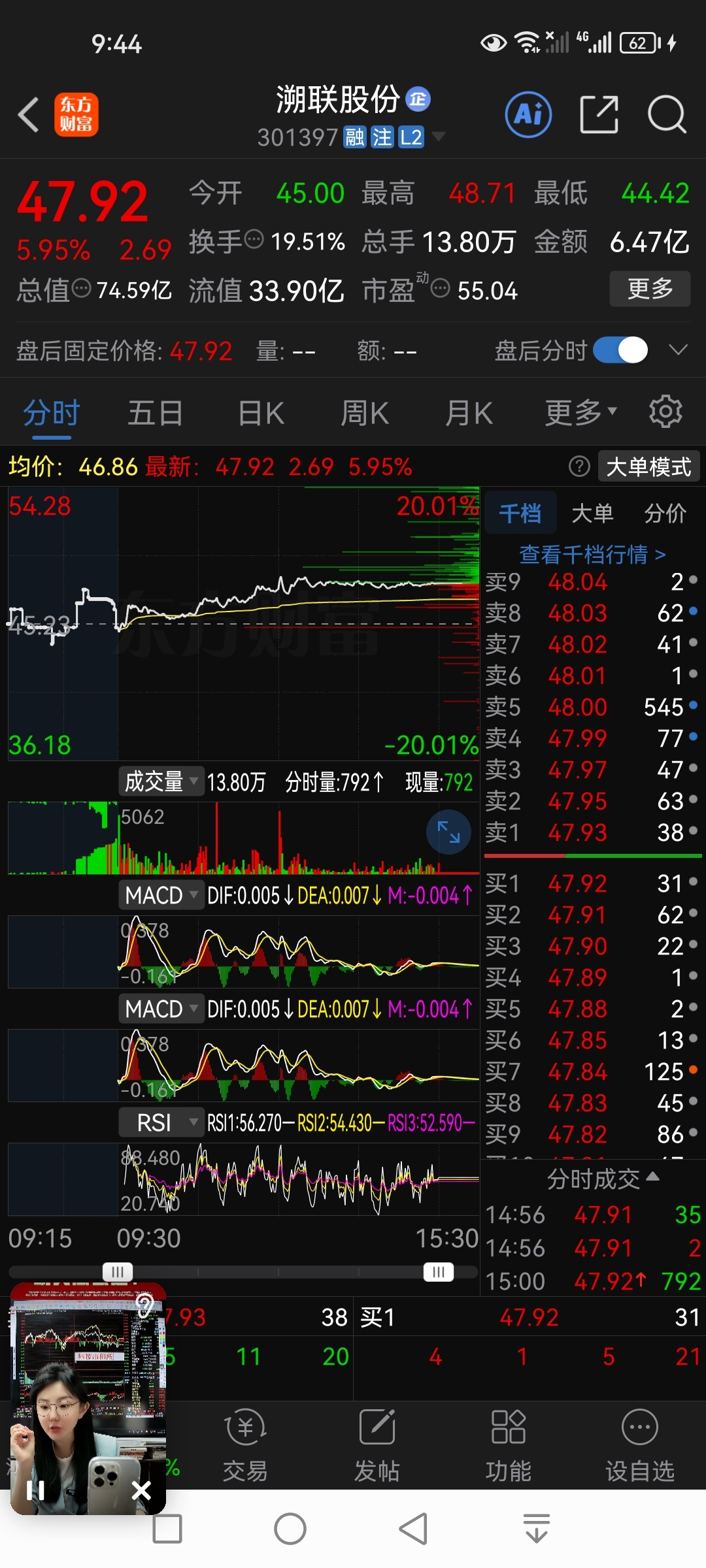Open search with the magnifier icon

pyautogui.click(x=667, y=114)
